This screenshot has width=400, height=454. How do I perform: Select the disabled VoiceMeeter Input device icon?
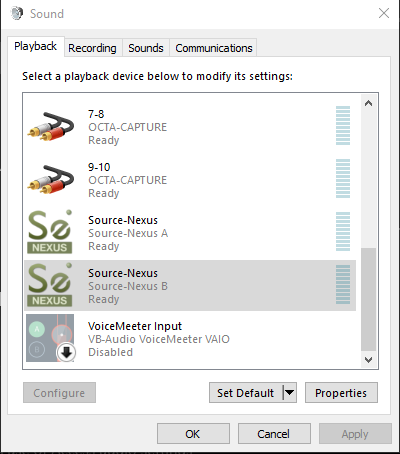pos(50,338)
